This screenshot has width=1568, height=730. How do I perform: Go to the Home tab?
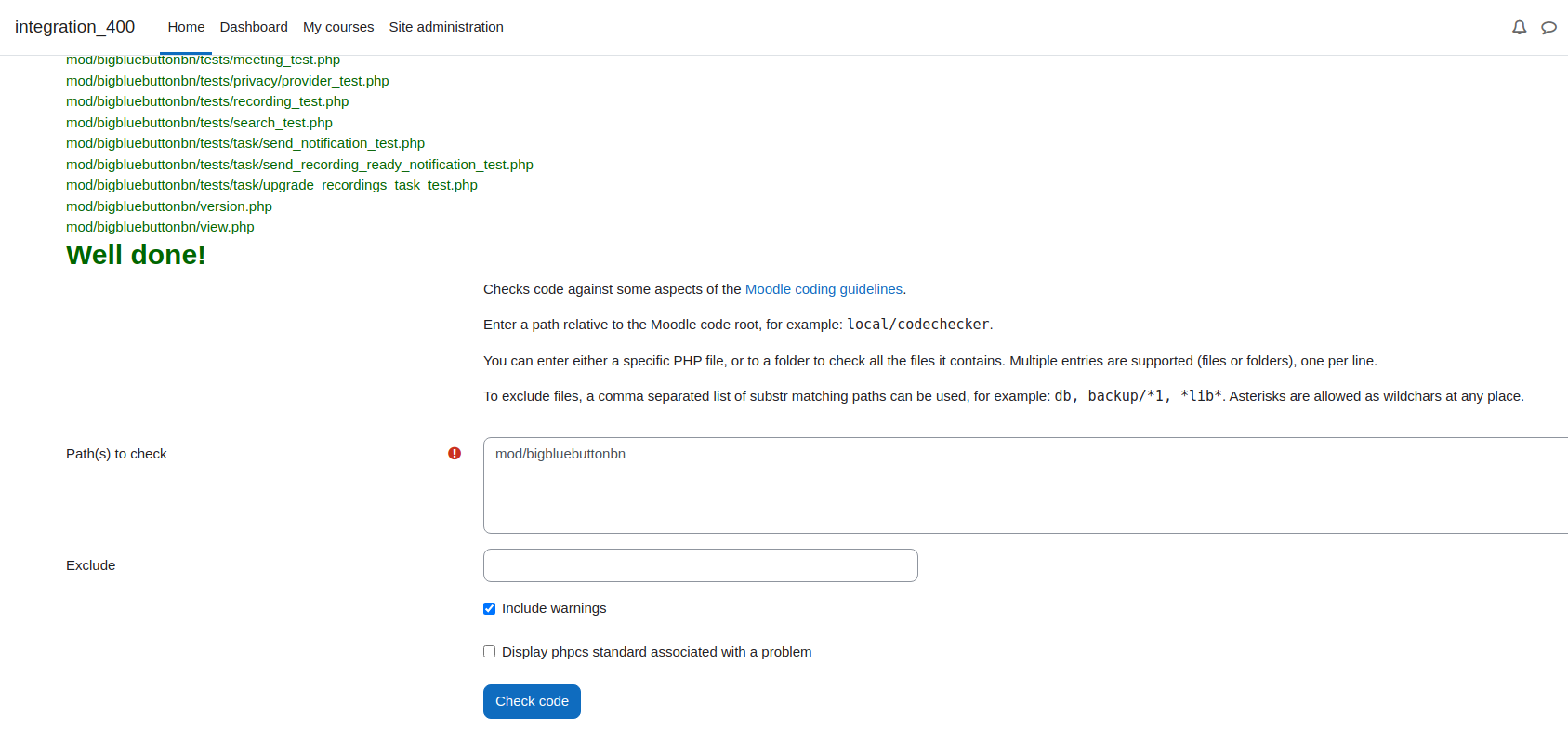[x=186, y=27]
